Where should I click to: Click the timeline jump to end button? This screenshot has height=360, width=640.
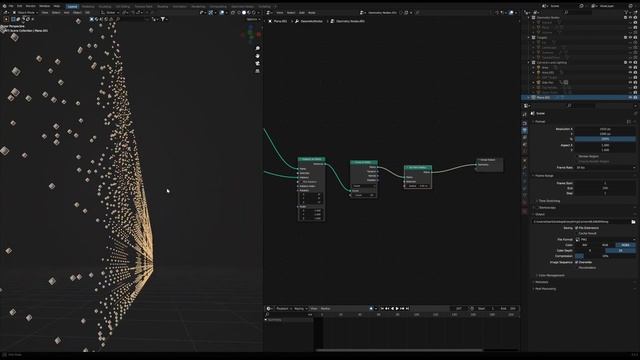pyautogui.click(x=407, y=309)
